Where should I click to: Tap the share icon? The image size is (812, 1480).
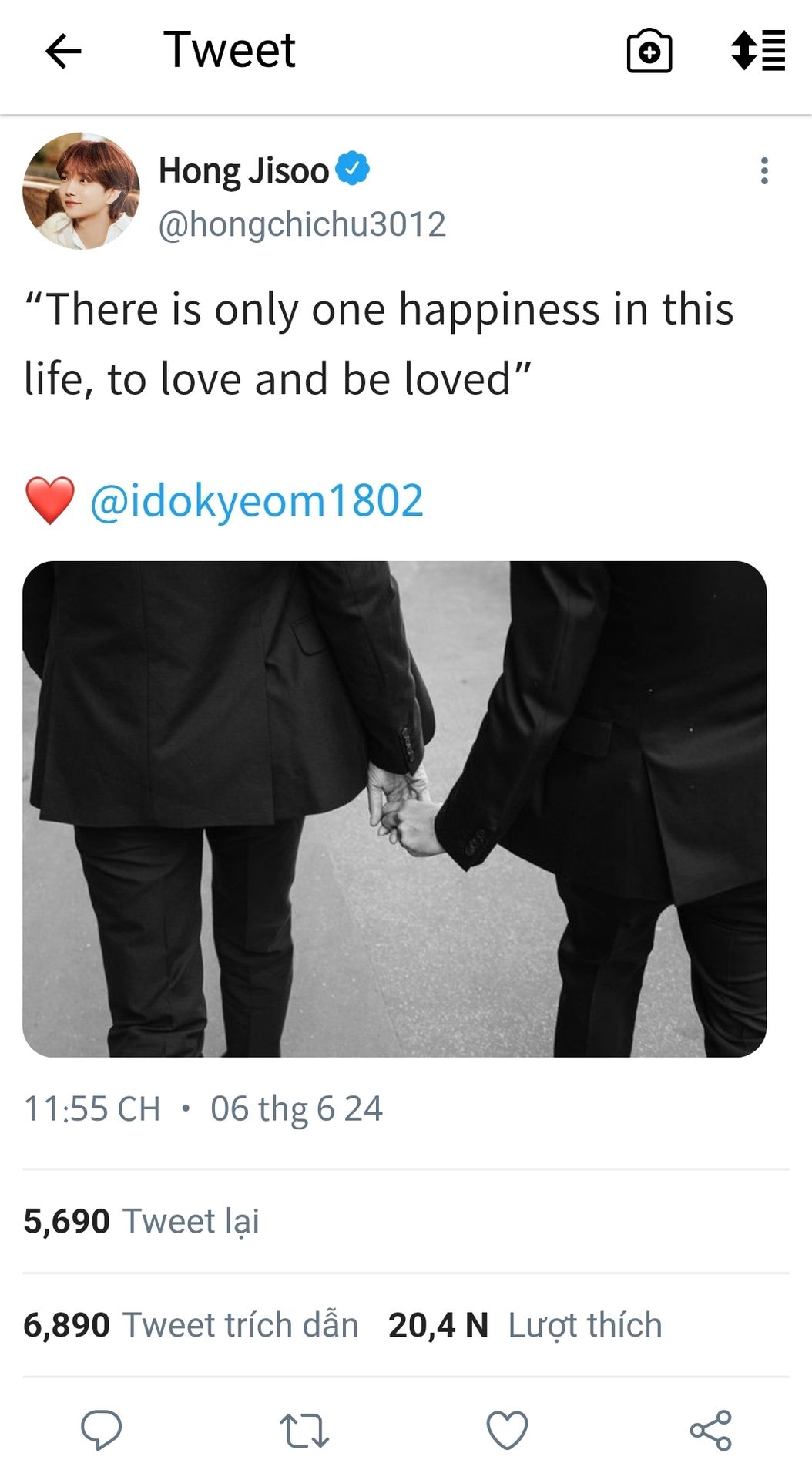pos(710,1430)
